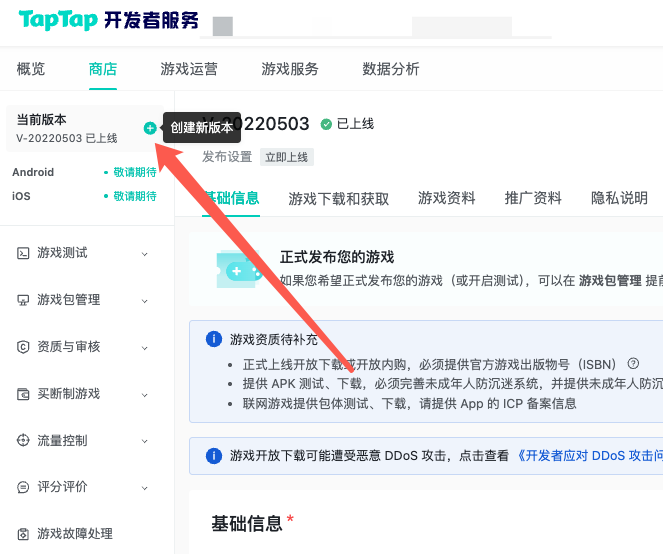Click the 买断制游戏 wallet icon

coord(23,394)
